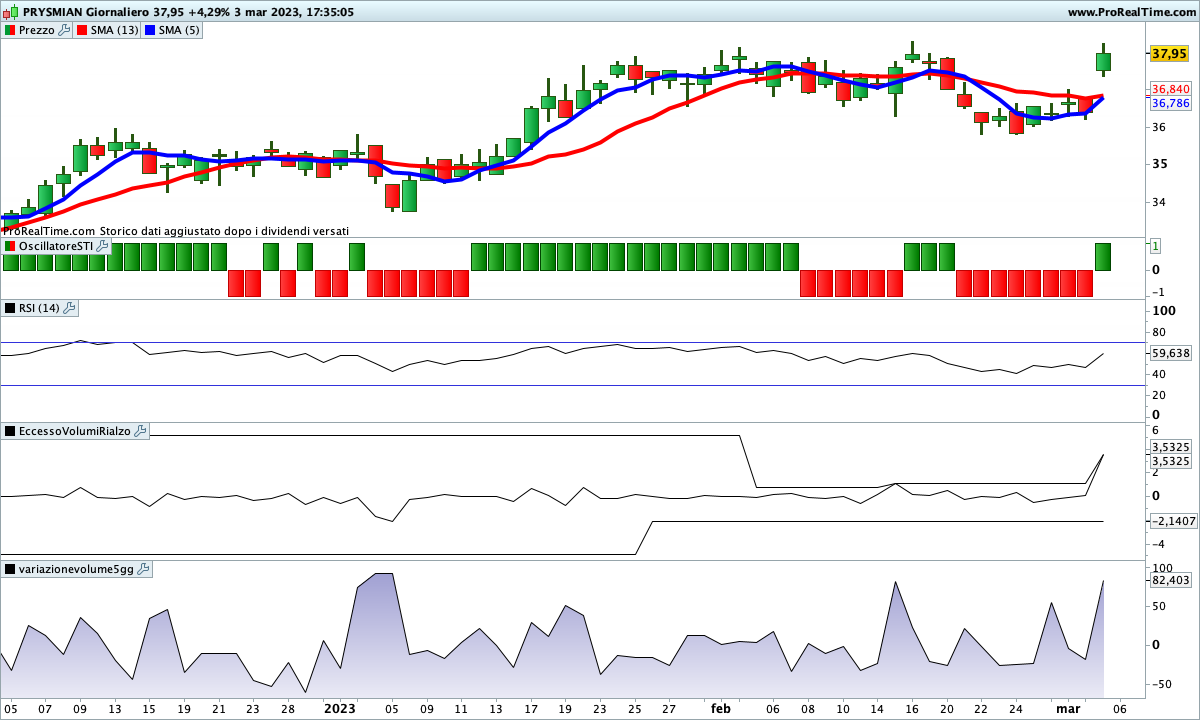This screenshot has width=1200, height=720.
Task: Select the OscillatoreSTI indicator label
Action: point(55,245)
